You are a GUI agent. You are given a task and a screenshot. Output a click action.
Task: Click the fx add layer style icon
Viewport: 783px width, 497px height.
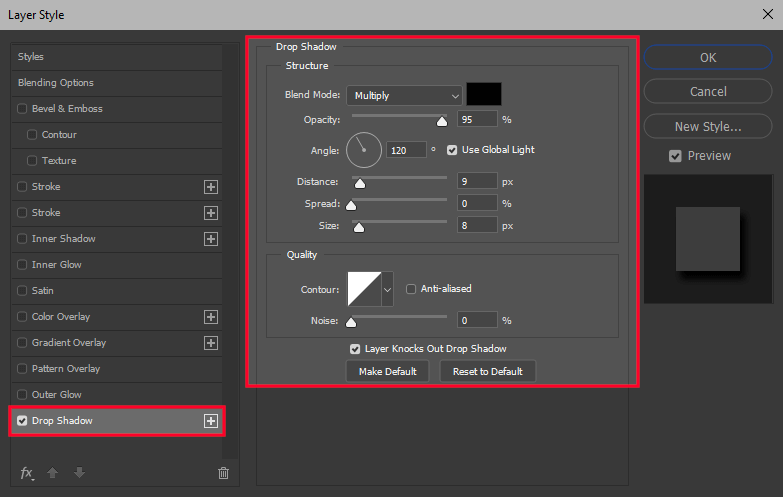(27, 473)
